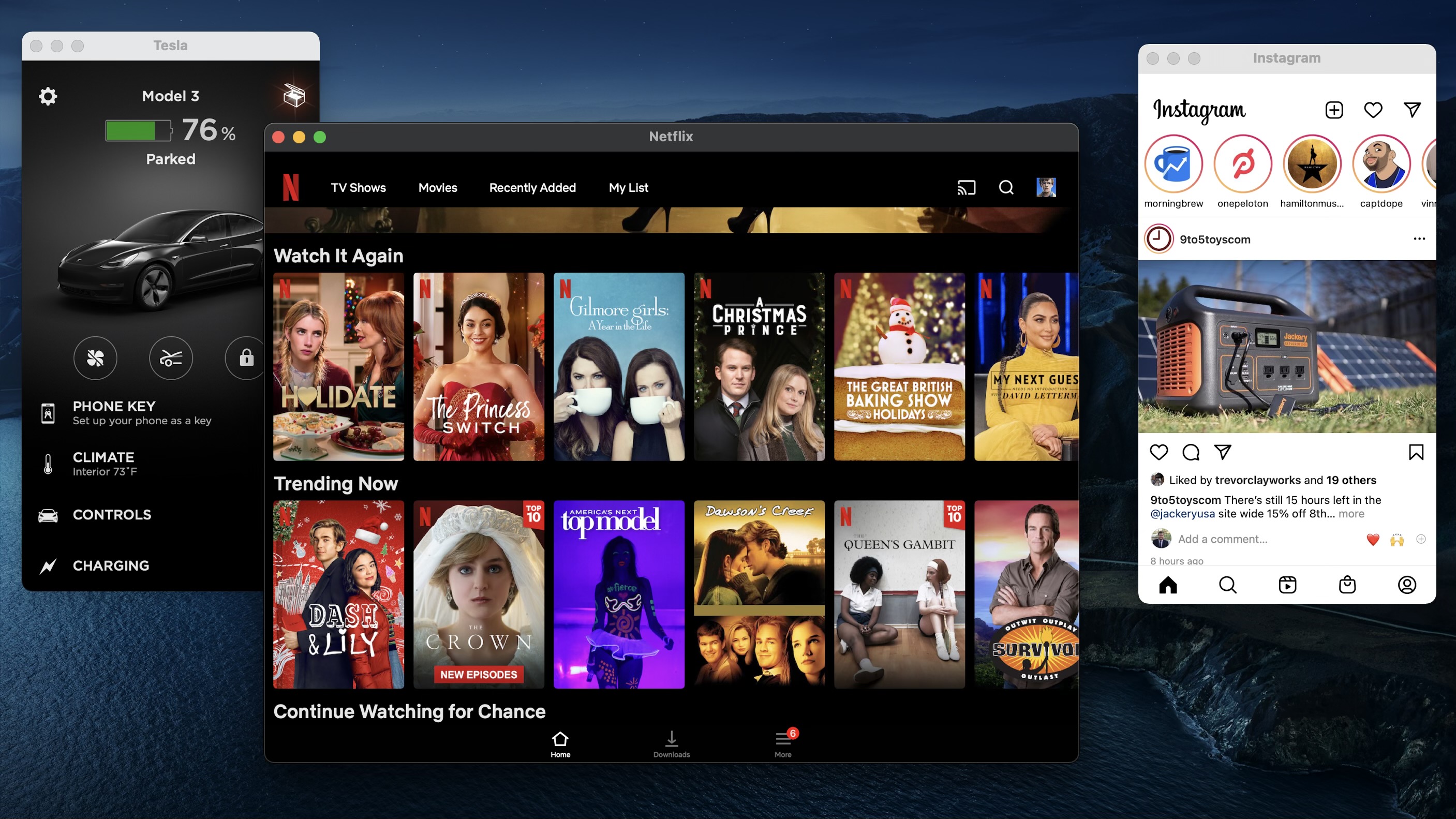
Task: Click Tesla phone key icon
Action: tap(47, 412)
